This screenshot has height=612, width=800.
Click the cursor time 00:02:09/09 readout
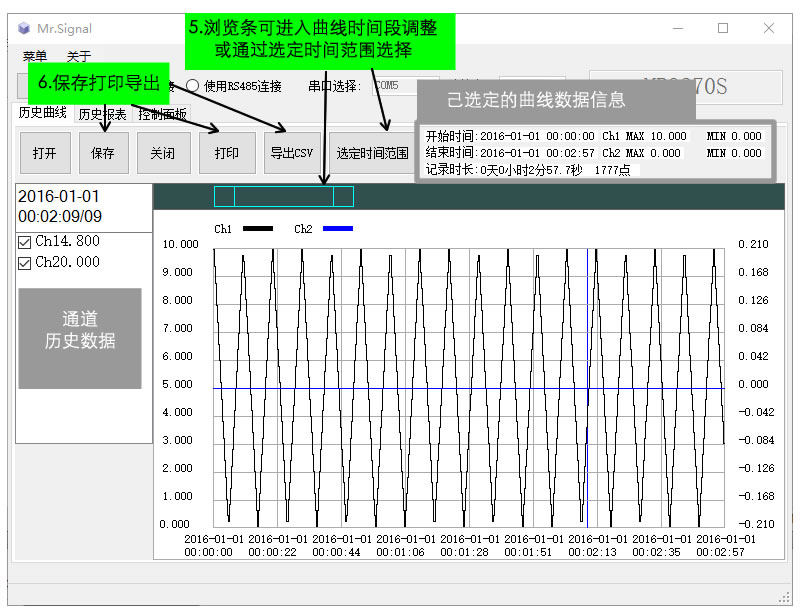[x=60, y=216]
